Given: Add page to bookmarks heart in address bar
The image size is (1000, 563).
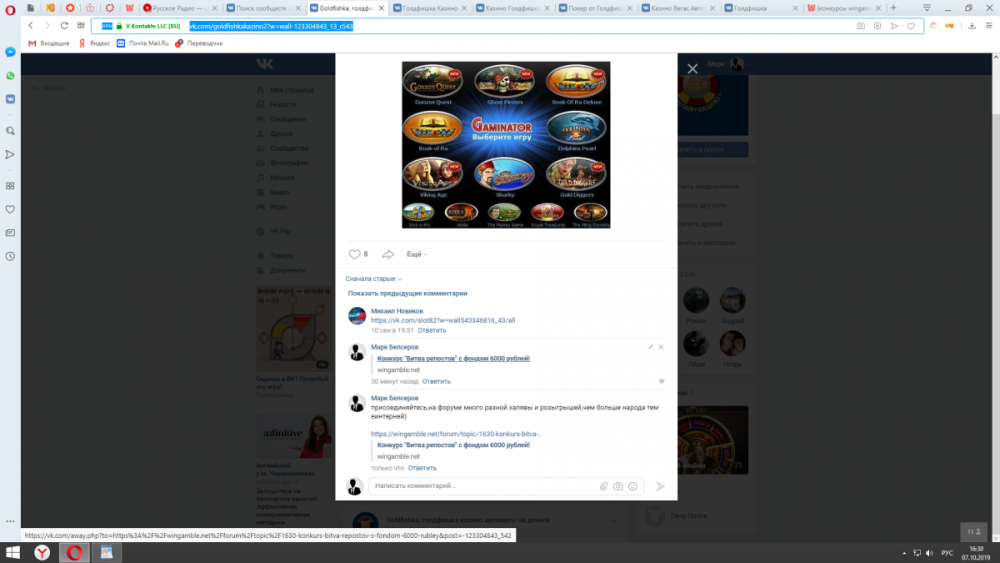Looking at the screenshot, I should pos(911,26).
